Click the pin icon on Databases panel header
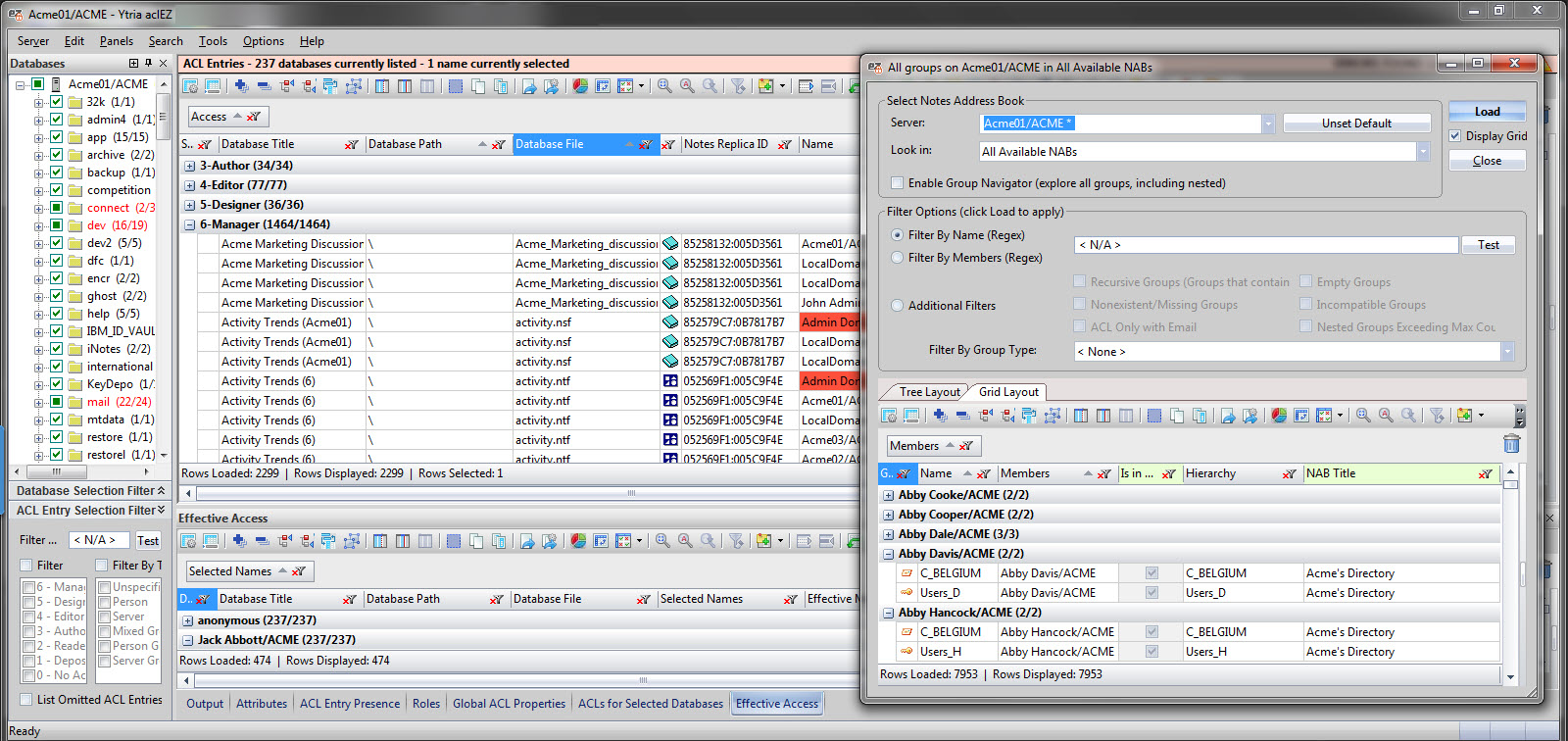The width and height of the screenshot is (1568, 741). 148,64
